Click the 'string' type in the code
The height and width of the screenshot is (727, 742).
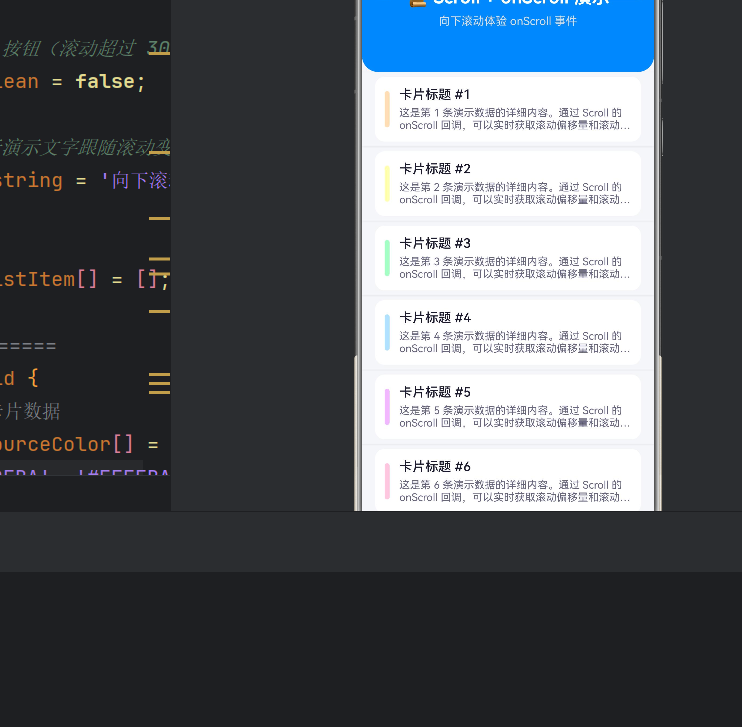(31, 181)
